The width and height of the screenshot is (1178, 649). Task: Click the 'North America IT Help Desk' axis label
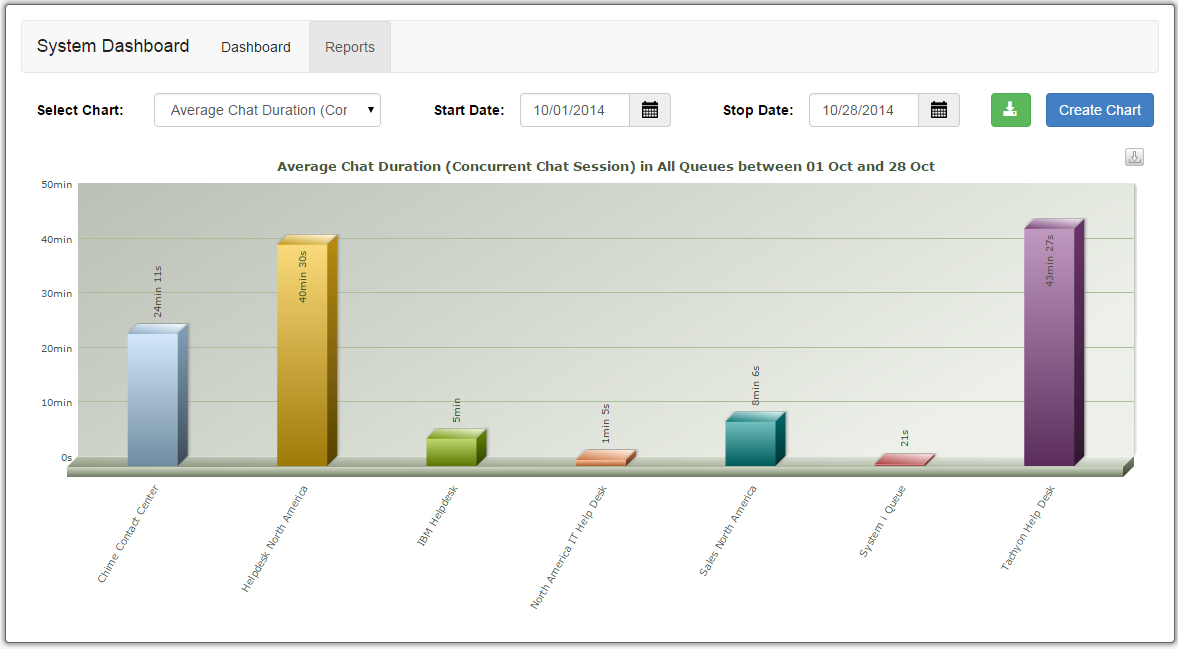pyautogui.click(x=569, y=548)
